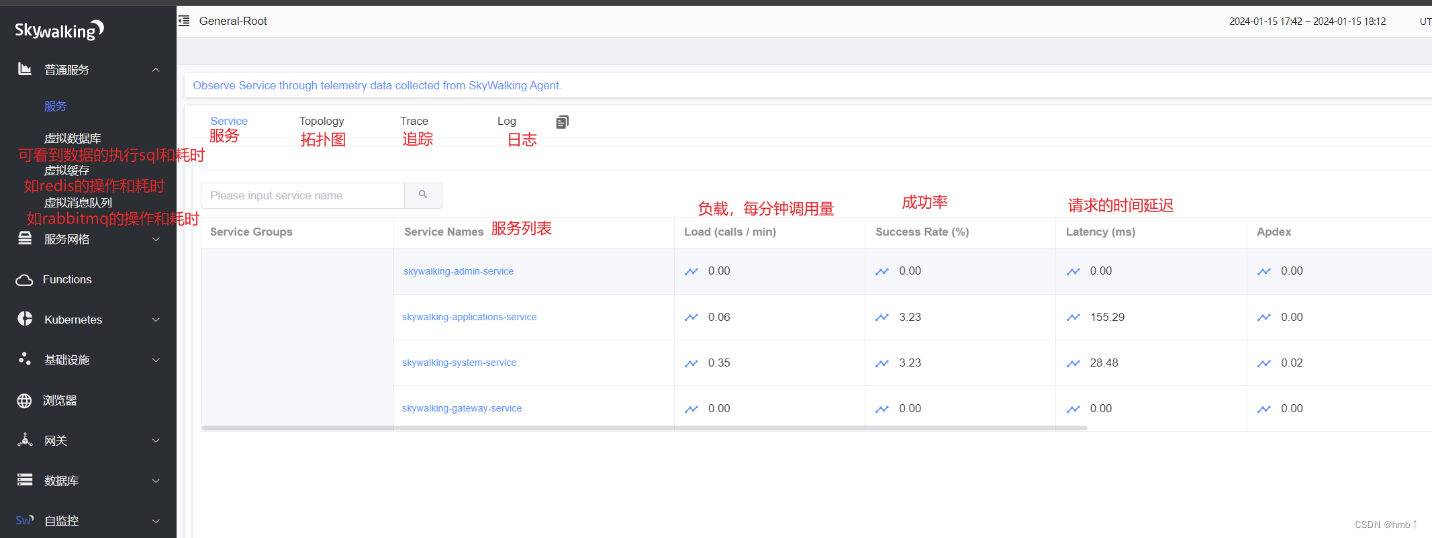The height and width of the screenshot is (538, 1432).
Task: Click the horizontal table scrollbar
Action: 644,428
